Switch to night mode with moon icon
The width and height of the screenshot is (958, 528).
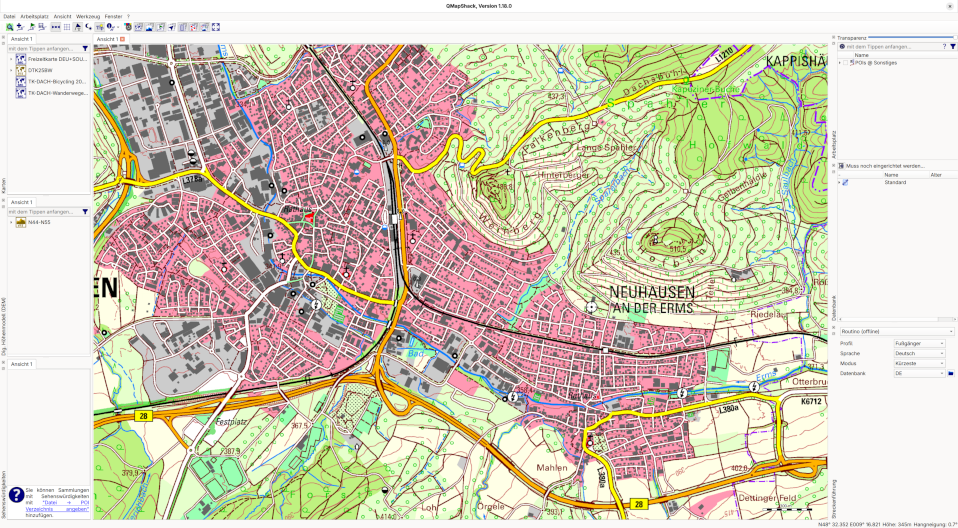pos(89,27)
